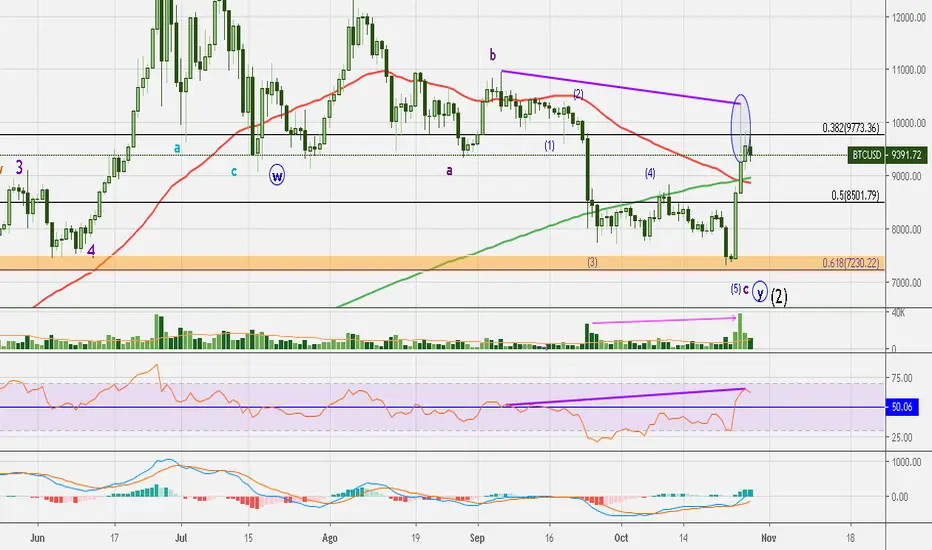Select the purple b wave label
Image resolution: width=932 pixels, height=550 pixels.
click(x=493, y=55)
